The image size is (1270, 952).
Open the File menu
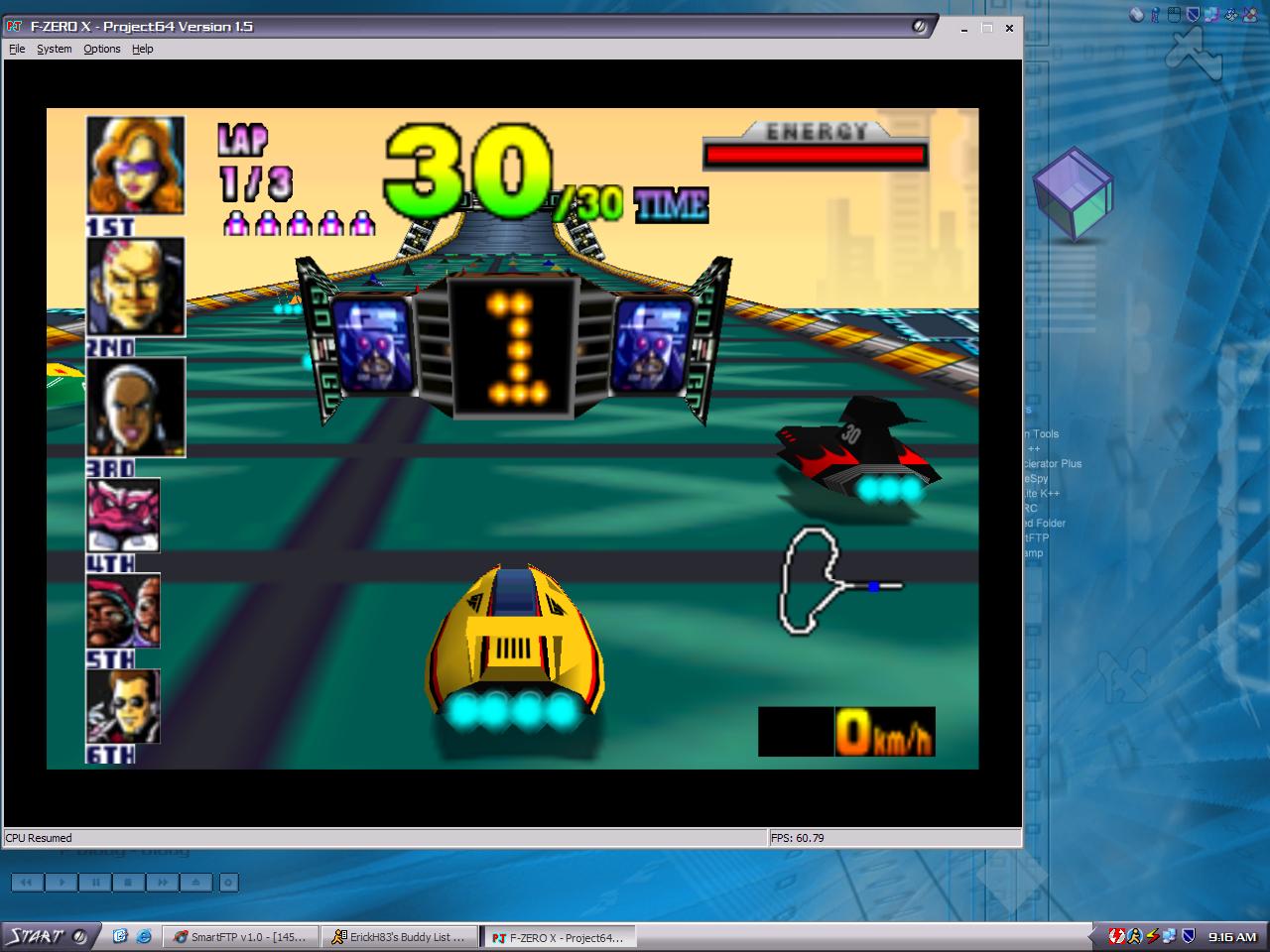[x=17, y=49]
